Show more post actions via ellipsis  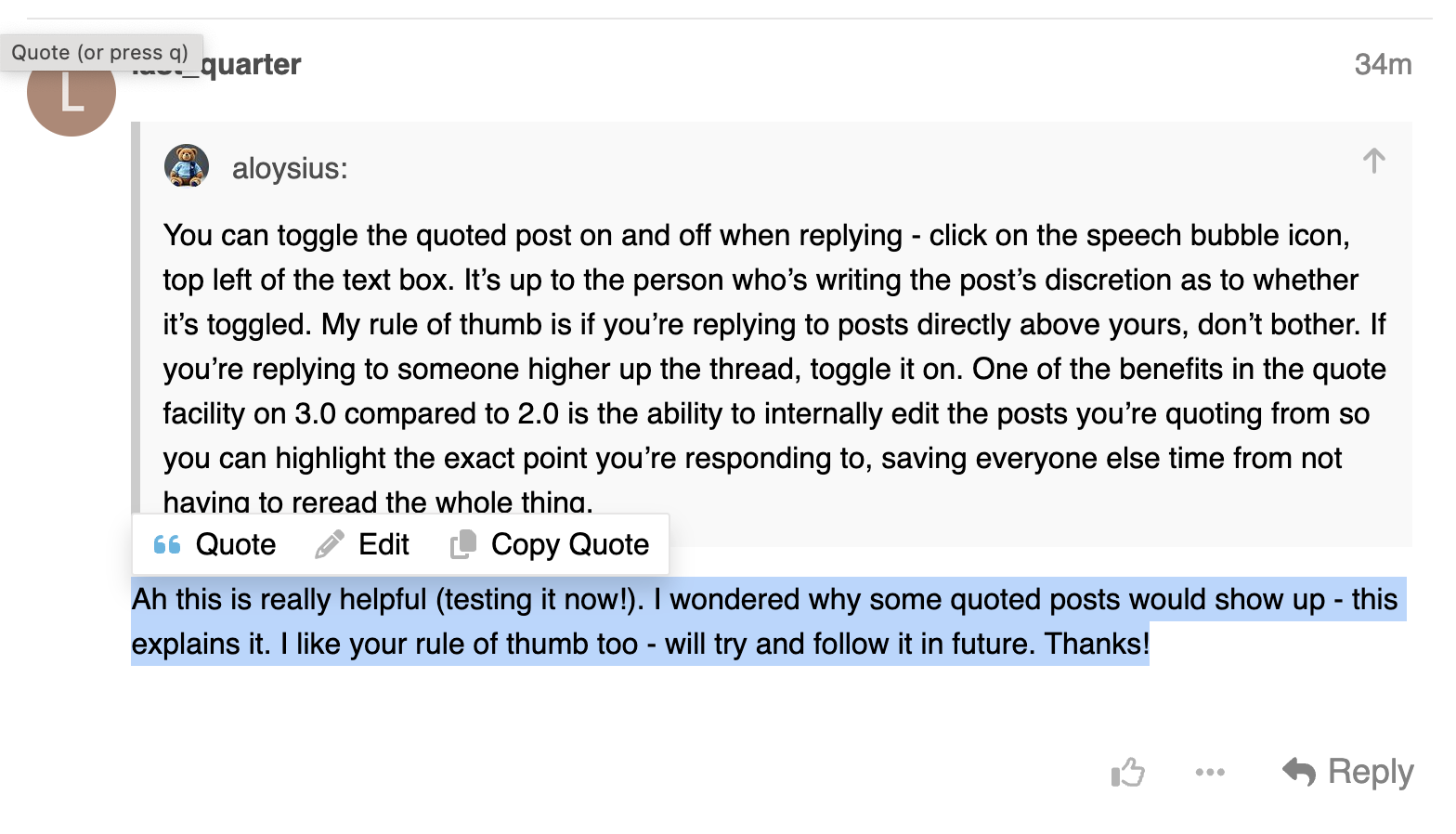coord(1210,772)
